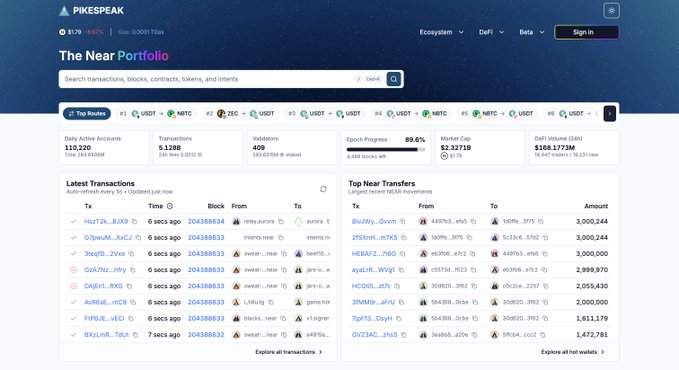679x370 pixels.
Task: Click the NEAR price $1.79 in header
Action: (74, 32)
